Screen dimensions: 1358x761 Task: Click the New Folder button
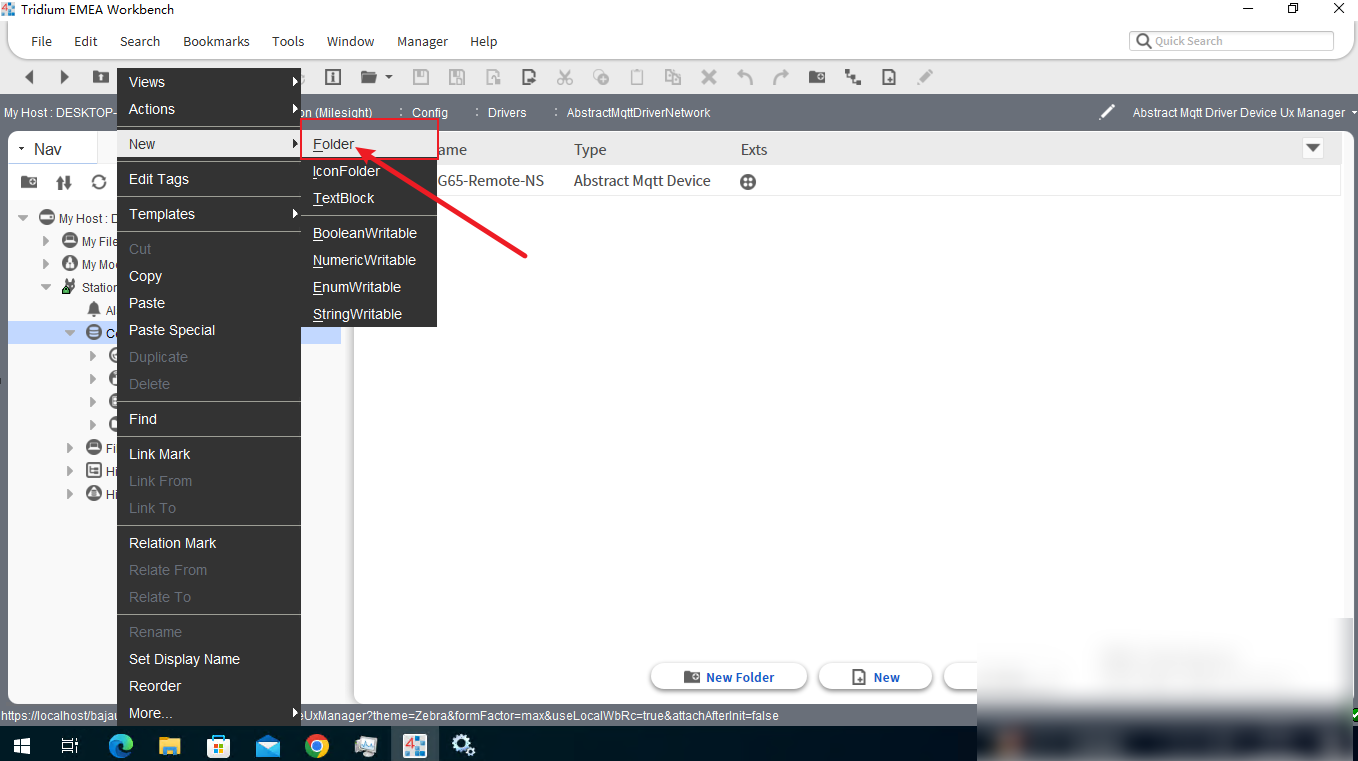[x=729, y=677]
